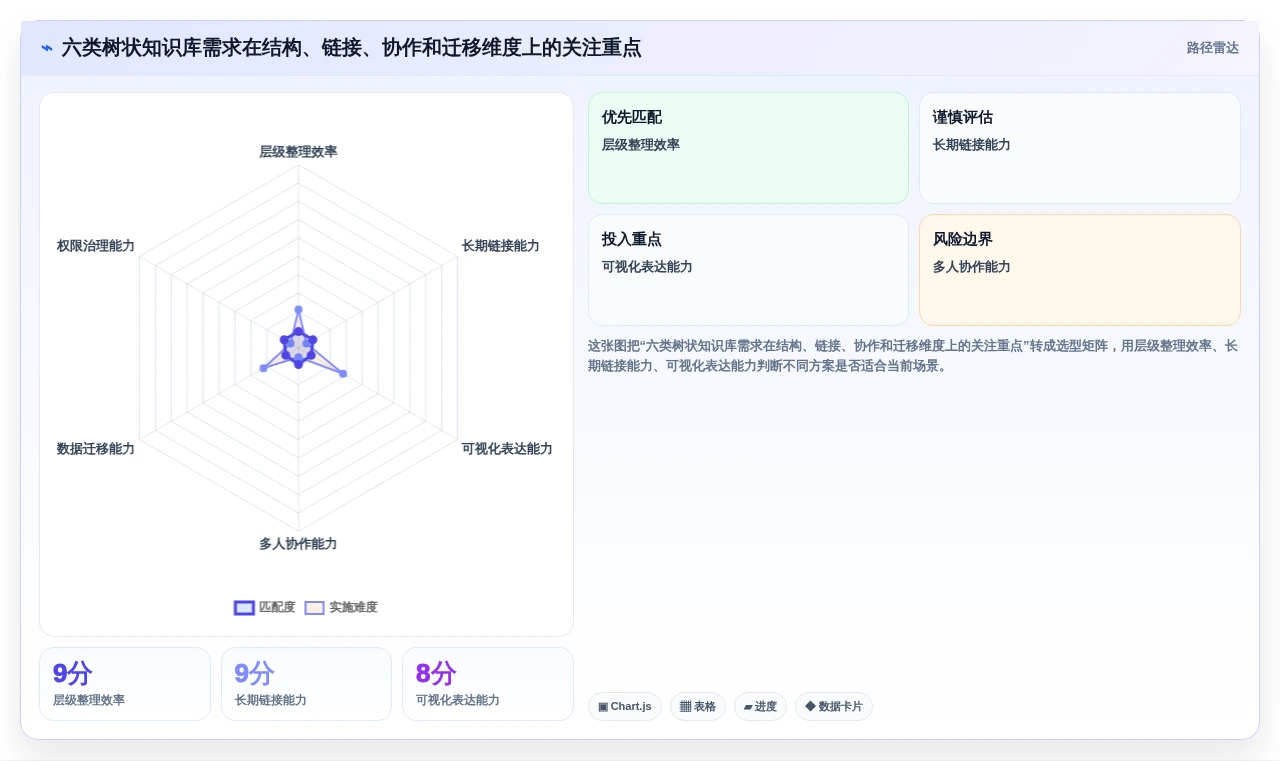Click the radar data point toward 层级整理效率
The image size is (1280, 761).
click(298, 310)
